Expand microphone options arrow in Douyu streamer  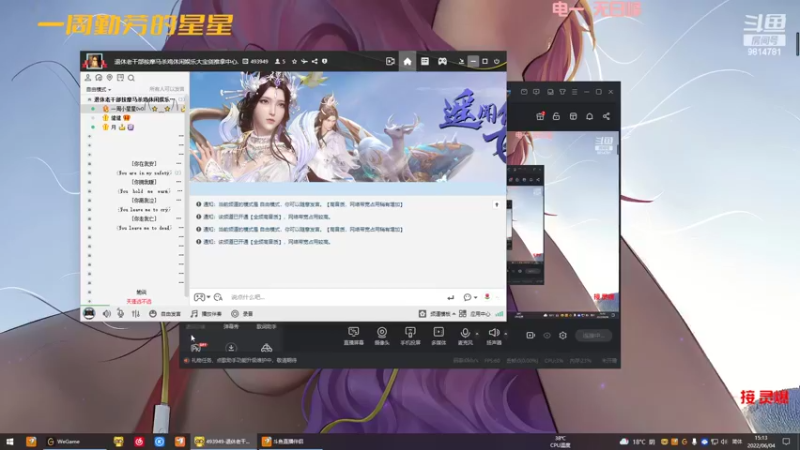pos(477,334)
